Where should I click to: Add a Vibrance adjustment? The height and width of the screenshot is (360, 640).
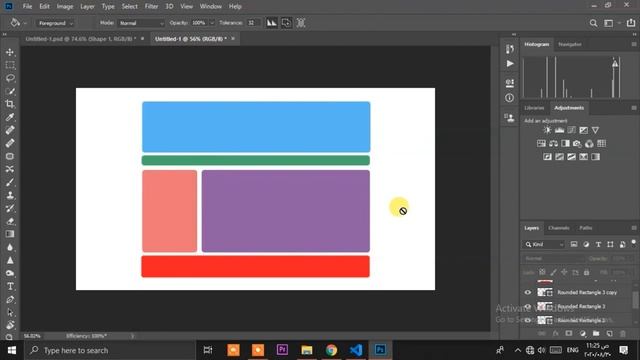595,130
